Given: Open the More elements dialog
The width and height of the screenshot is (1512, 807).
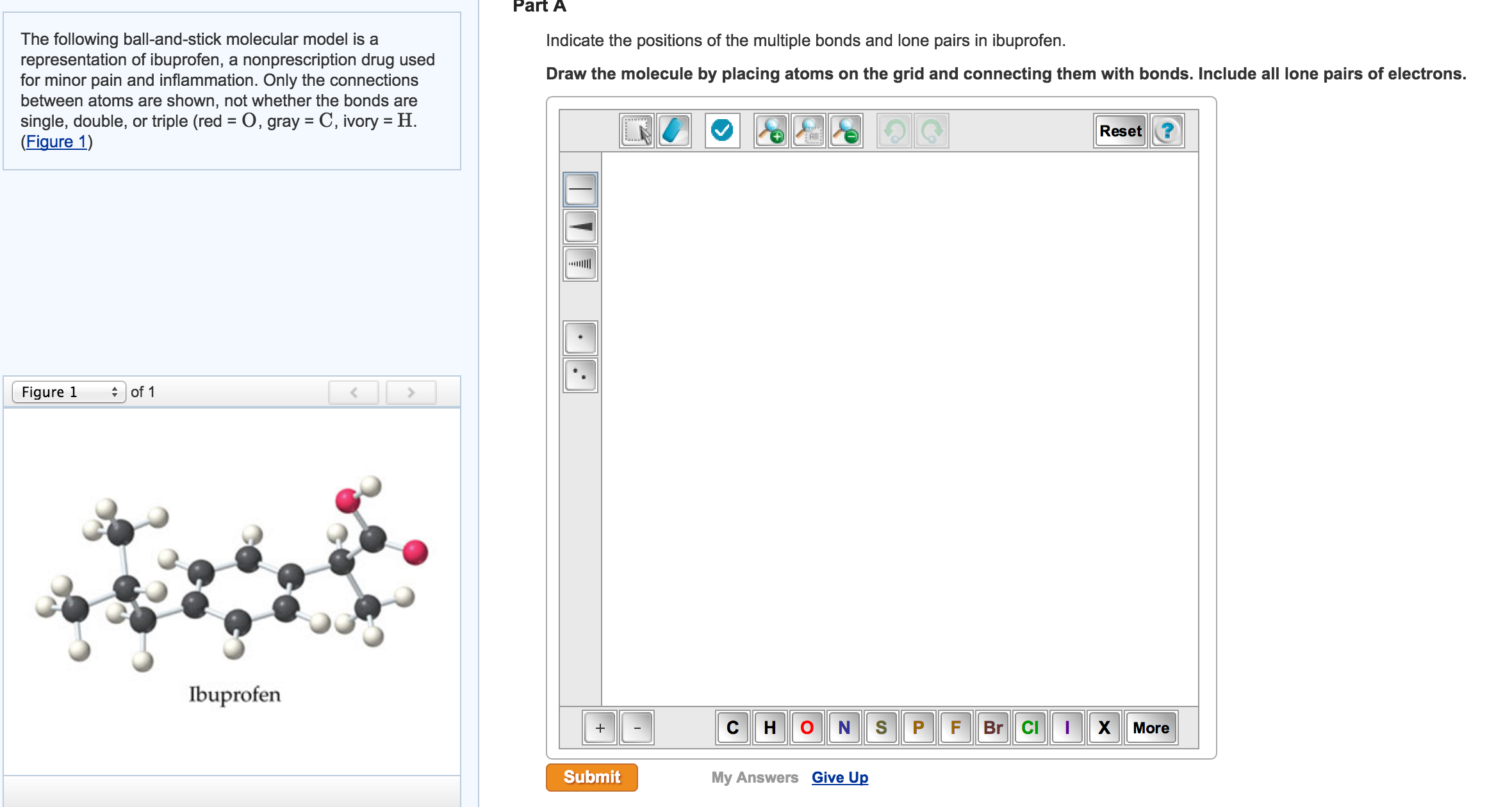Looking at the screenshot, I should [1151, 728].
